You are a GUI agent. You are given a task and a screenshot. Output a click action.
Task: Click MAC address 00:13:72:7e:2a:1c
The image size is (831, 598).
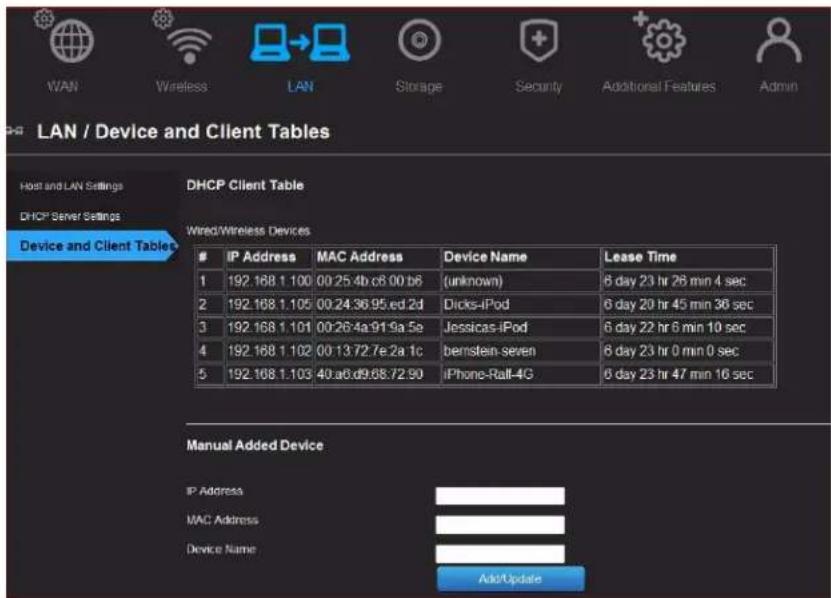[x=370, y=351]
